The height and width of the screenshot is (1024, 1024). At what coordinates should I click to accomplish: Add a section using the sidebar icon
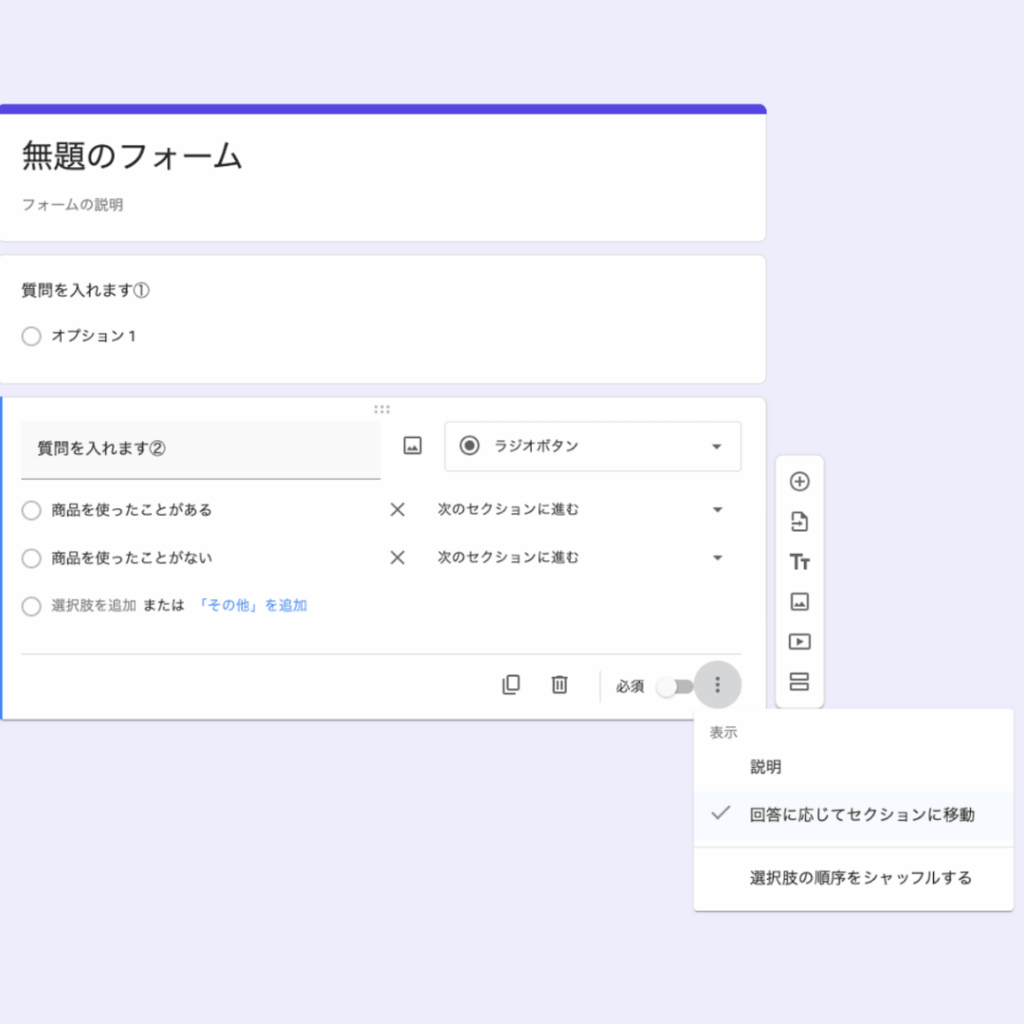799,682
